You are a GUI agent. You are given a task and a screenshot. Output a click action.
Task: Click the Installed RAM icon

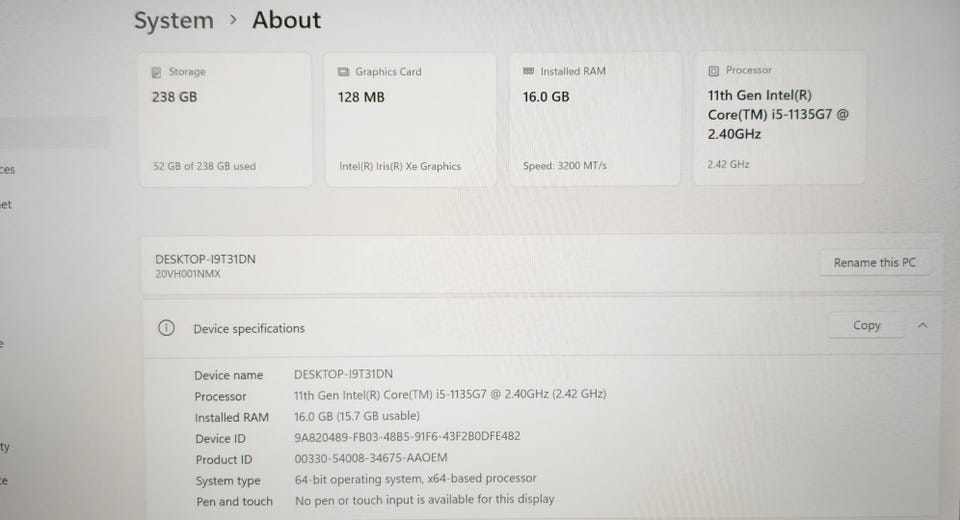528,71
